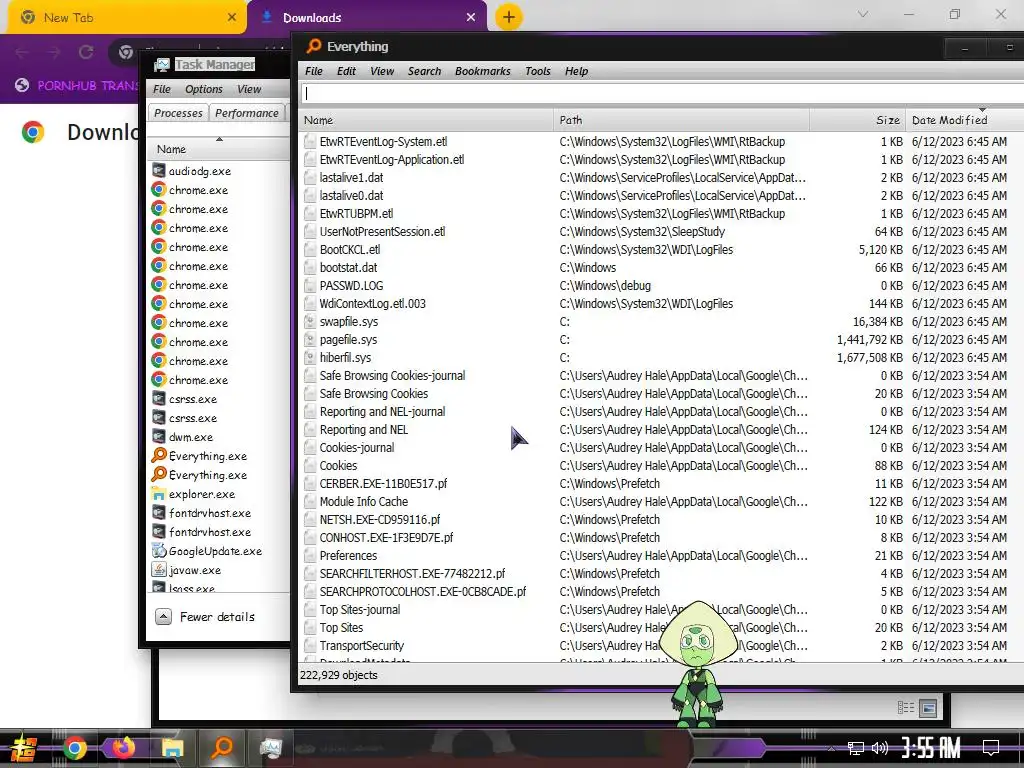The image size is (1024, 768).
Task: Open the Help menu in Everything
Action: click(576, 71)
